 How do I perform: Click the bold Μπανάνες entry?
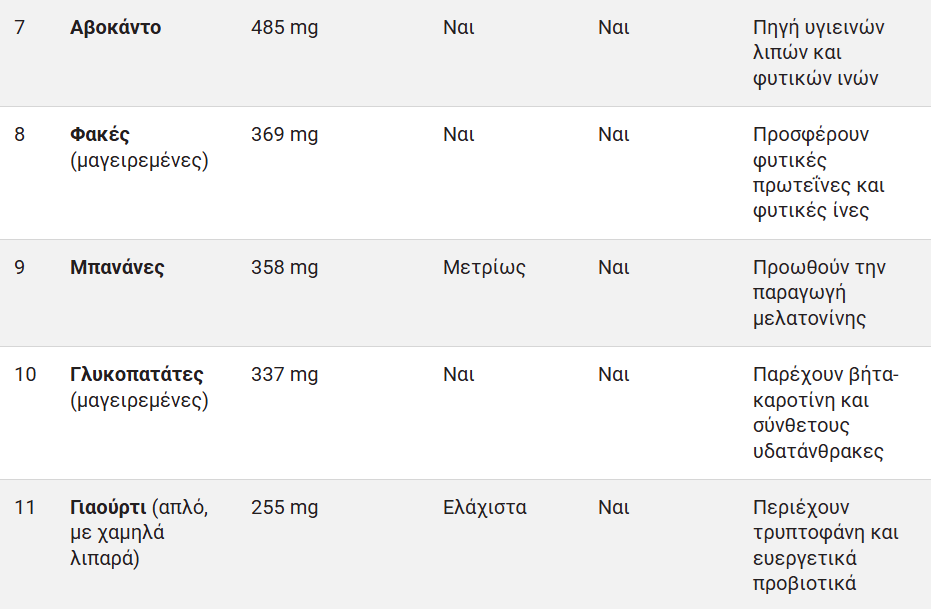click(x=117, y=268)
